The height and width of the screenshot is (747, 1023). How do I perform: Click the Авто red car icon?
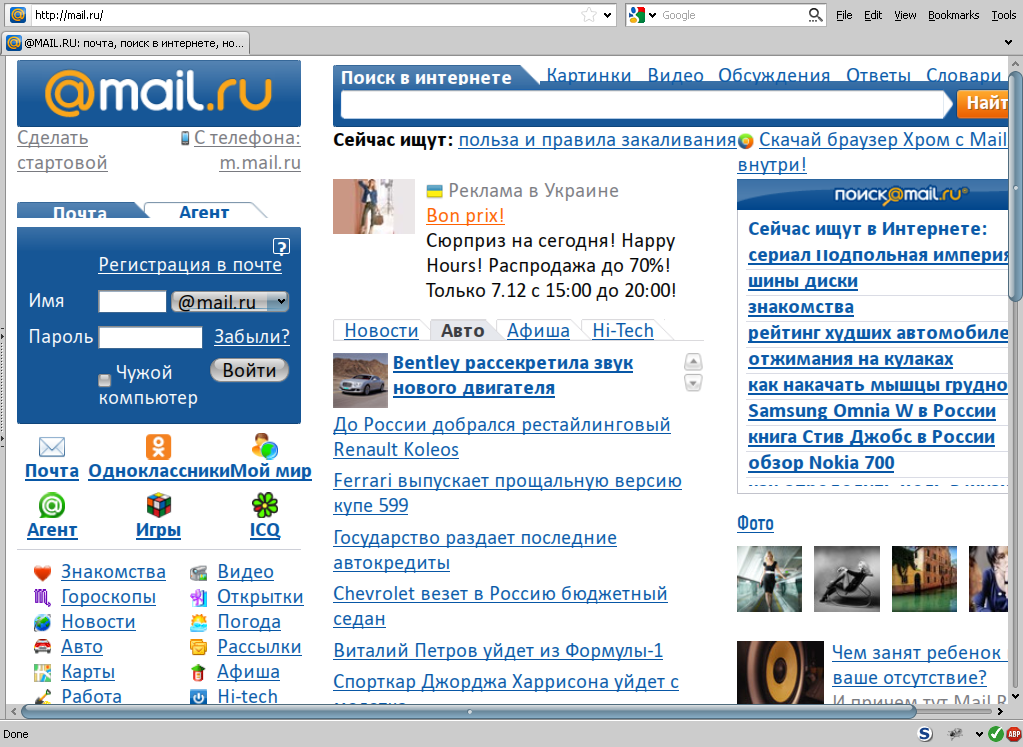click(x=42, y=647)
